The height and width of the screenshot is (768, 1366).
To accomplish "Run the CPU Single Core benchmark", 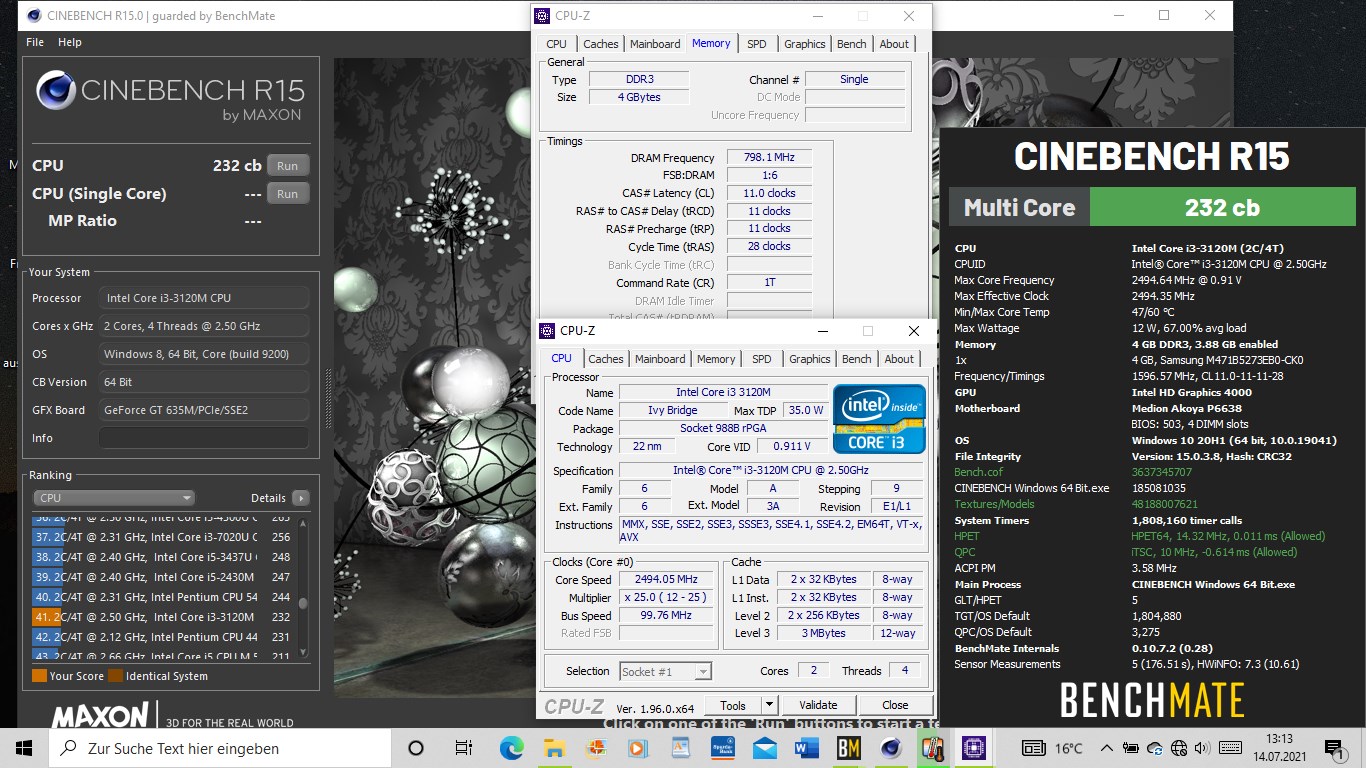I will coord(288,194).
